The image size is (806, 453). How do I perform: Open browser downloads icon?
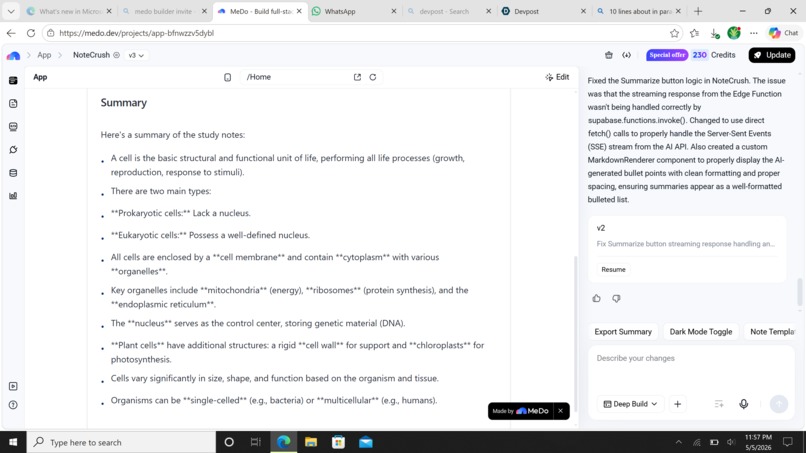(715, 33)
